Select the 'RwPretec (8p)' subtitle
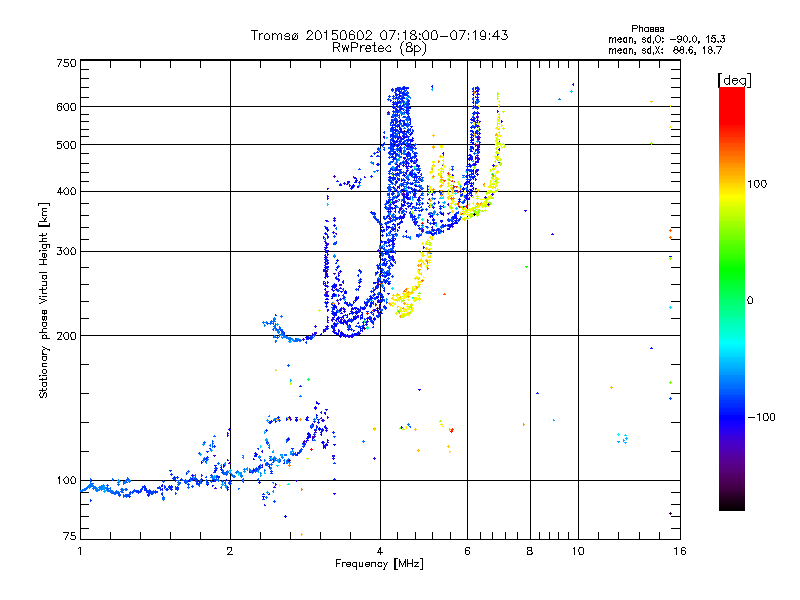The height and width of the screenshot is (600, 800). coord(379,48)
